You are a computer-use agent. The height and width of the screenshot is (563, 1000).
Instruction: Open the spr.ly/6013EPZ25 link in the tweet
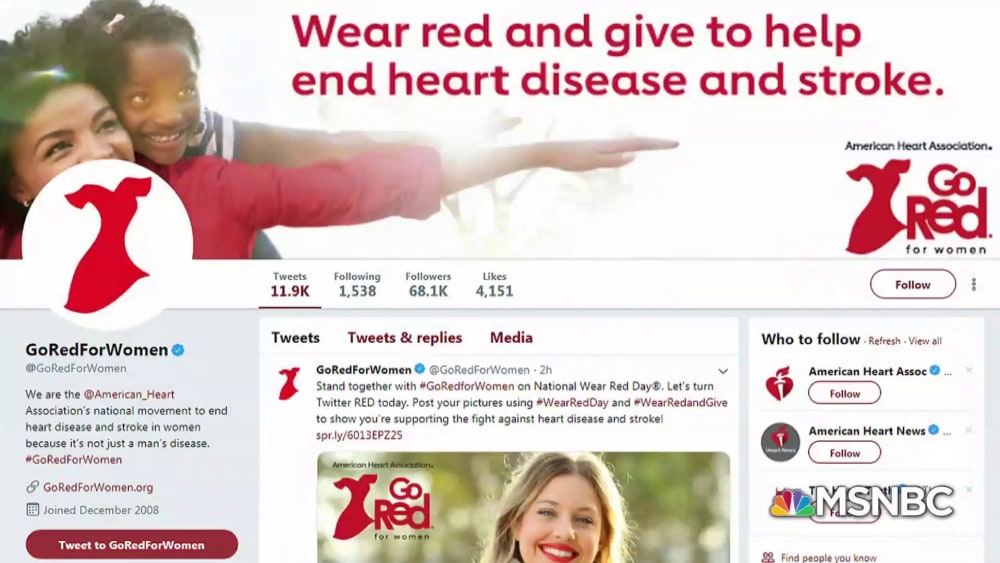tap(359, 435)
